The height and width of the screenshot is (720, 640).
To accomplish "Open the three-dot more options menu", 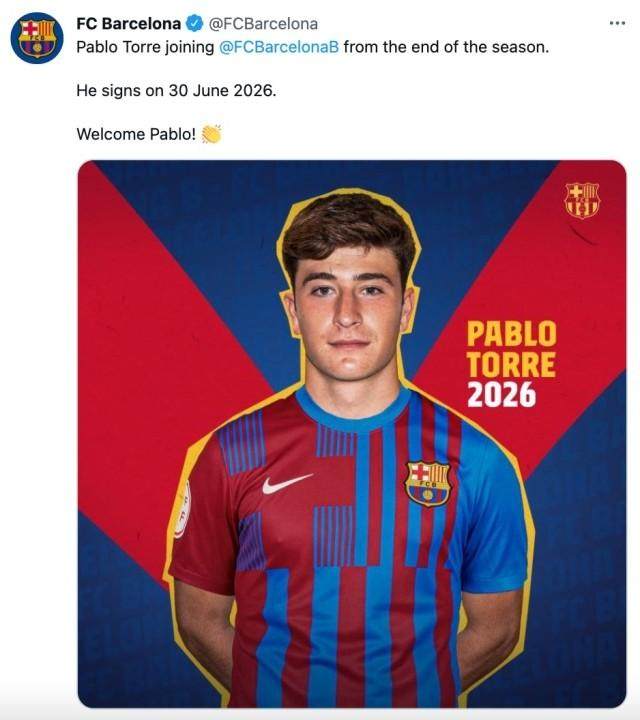I will 617,23.
